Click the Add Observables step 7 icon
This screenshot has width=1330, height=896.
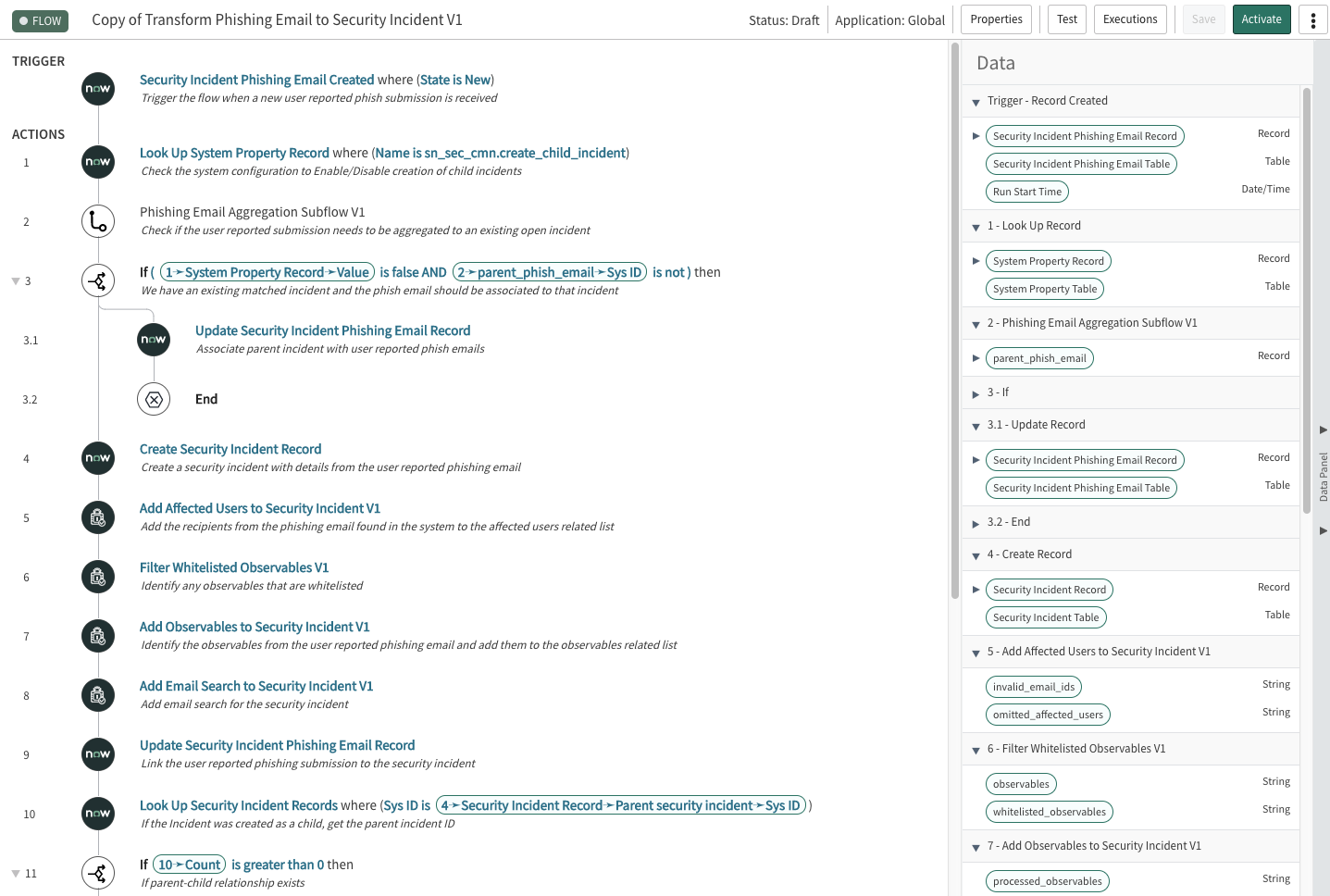click(x=98, y=636)
